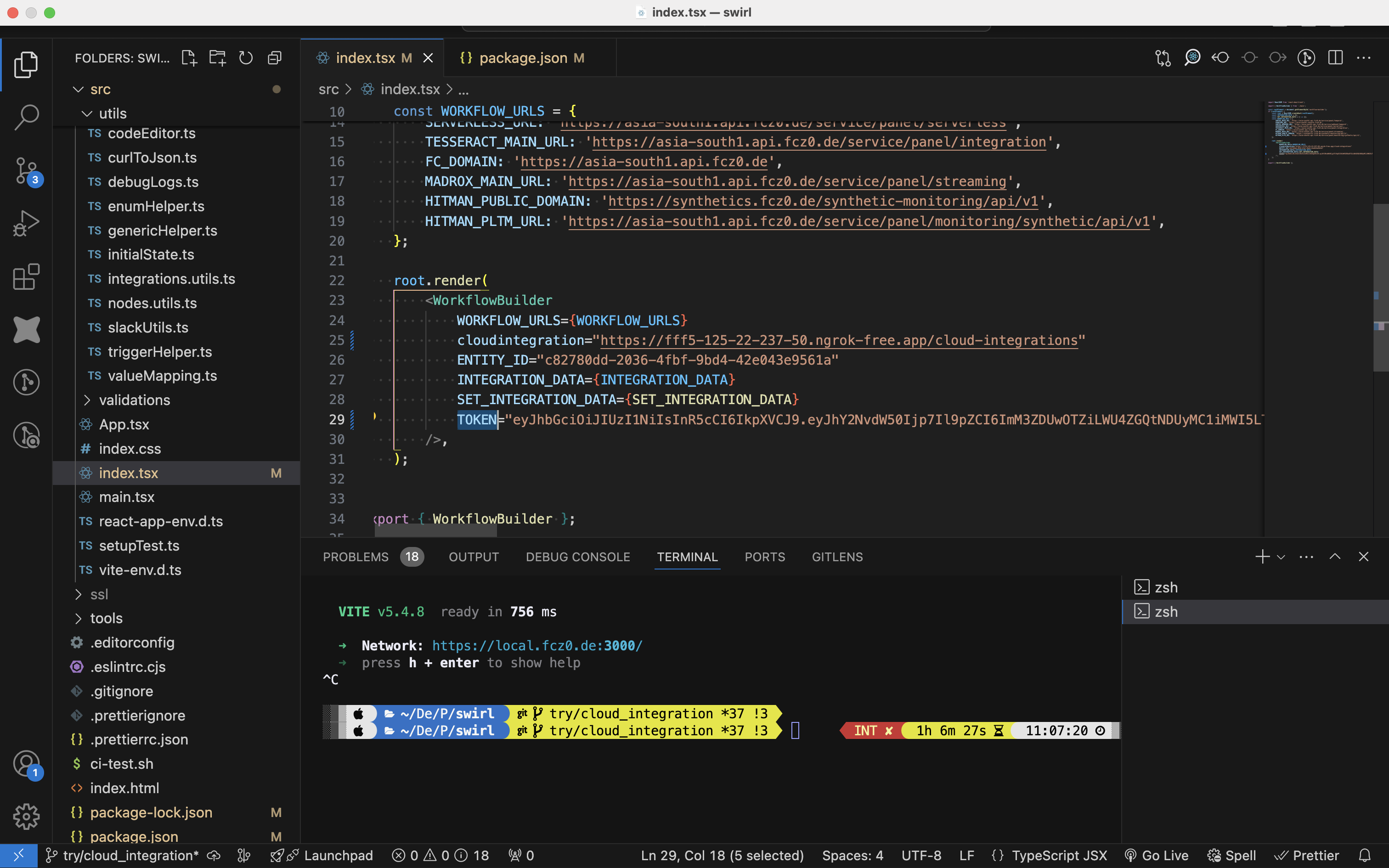The width and height of the screenshot is (1389, 868).
Task: Open Source Control view with 3 changes
Action: (x=26, y=171)
